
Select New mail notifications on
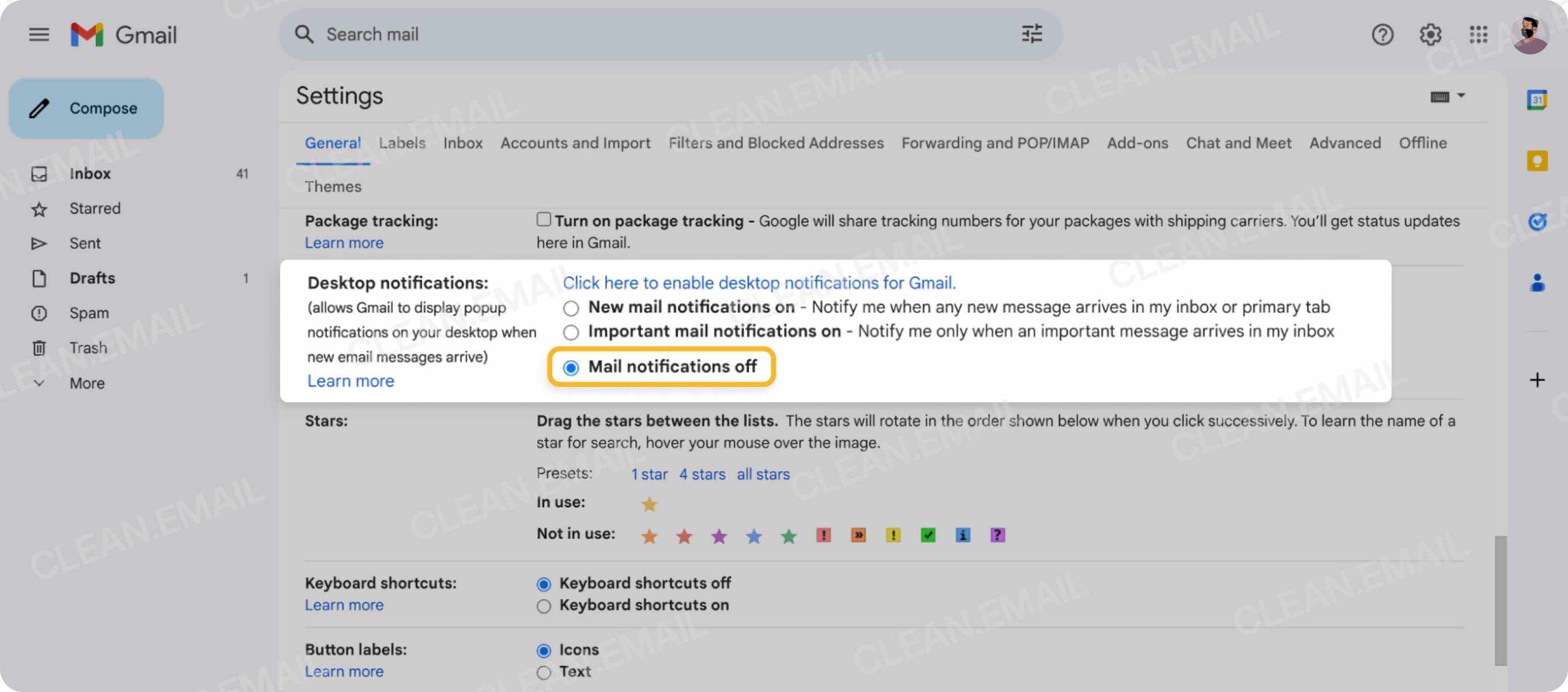point(570,309)
